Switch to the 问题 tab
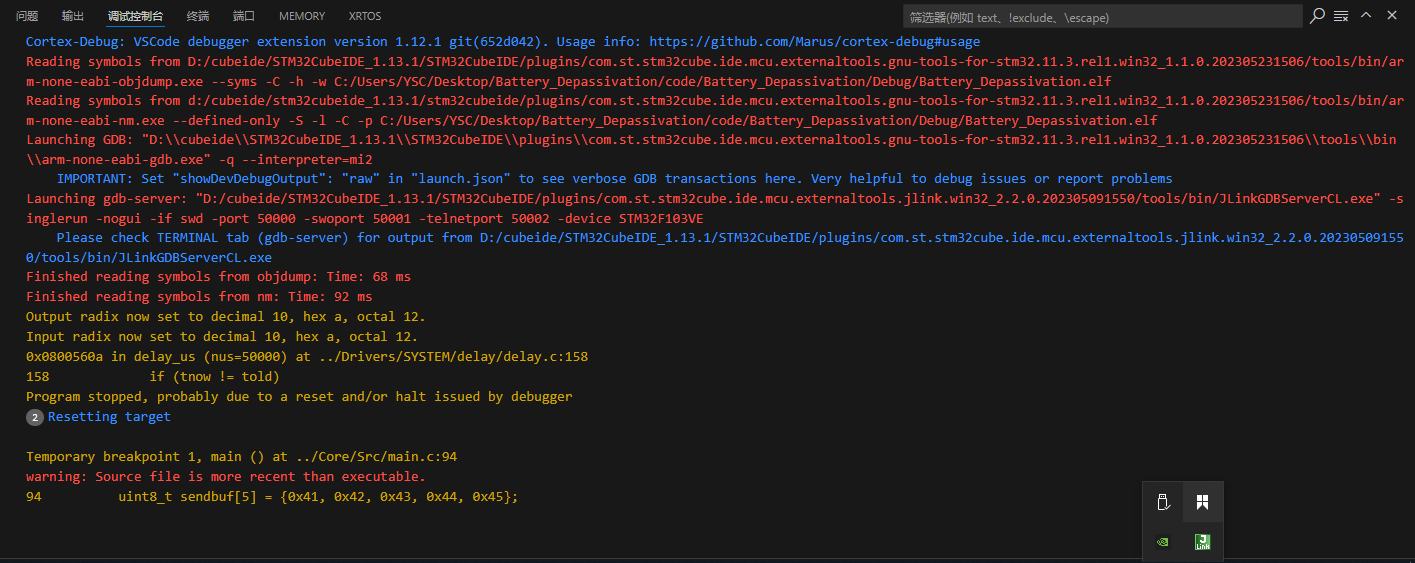This screenshot has height=563, width=1415. (27, 16)
